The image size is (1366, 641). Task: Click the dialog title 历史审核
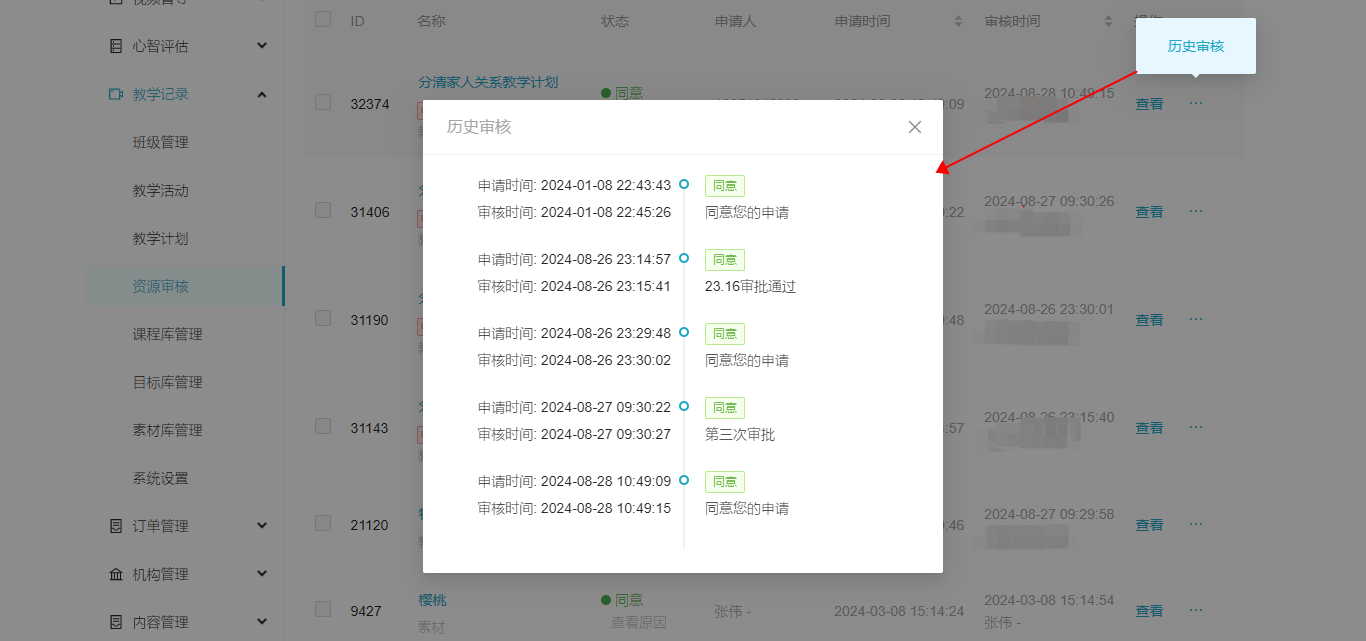(x=479, y=127)
